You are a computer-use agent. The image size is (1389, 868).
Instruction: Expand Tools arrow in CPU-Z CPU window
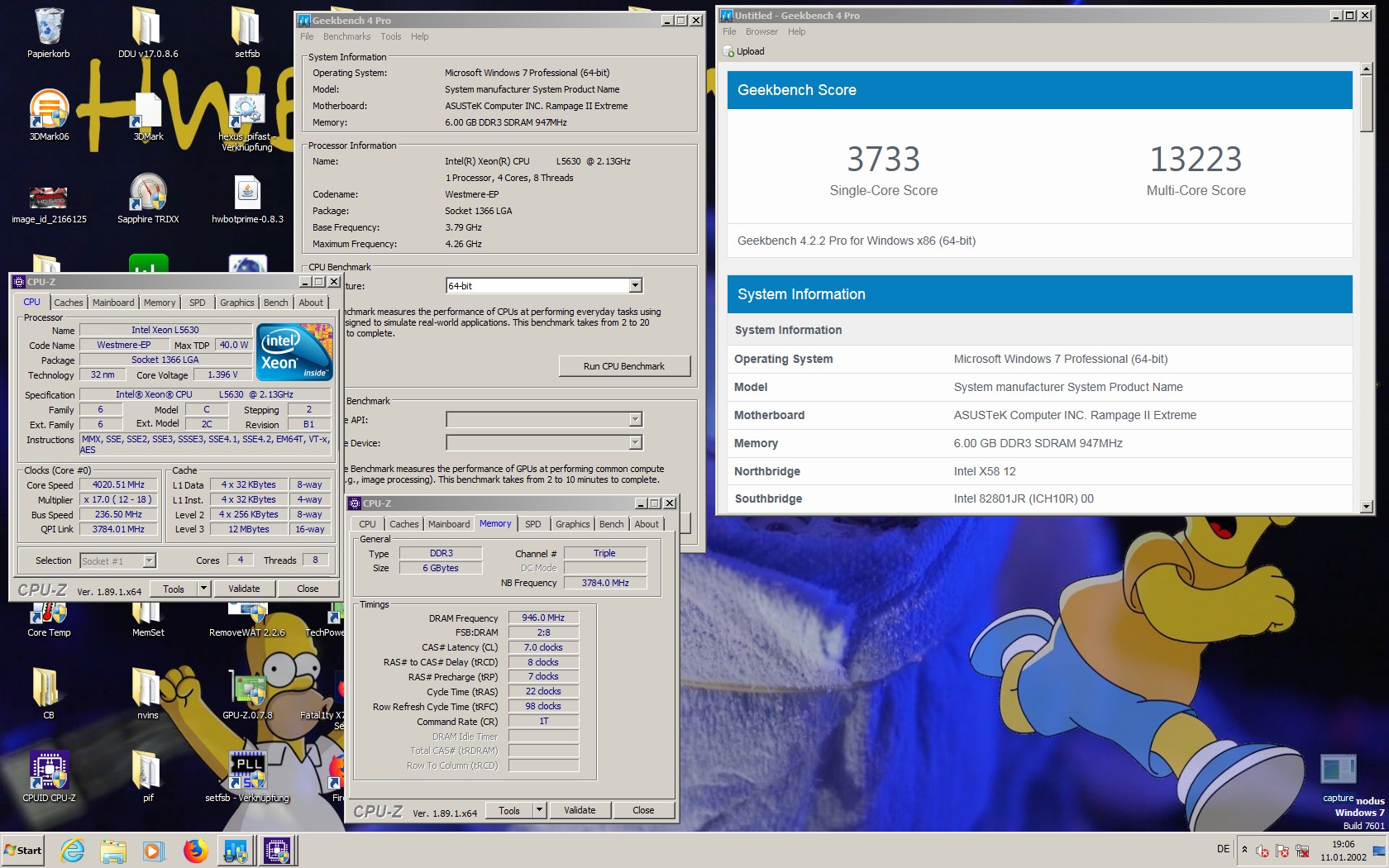tap(203, 589)
